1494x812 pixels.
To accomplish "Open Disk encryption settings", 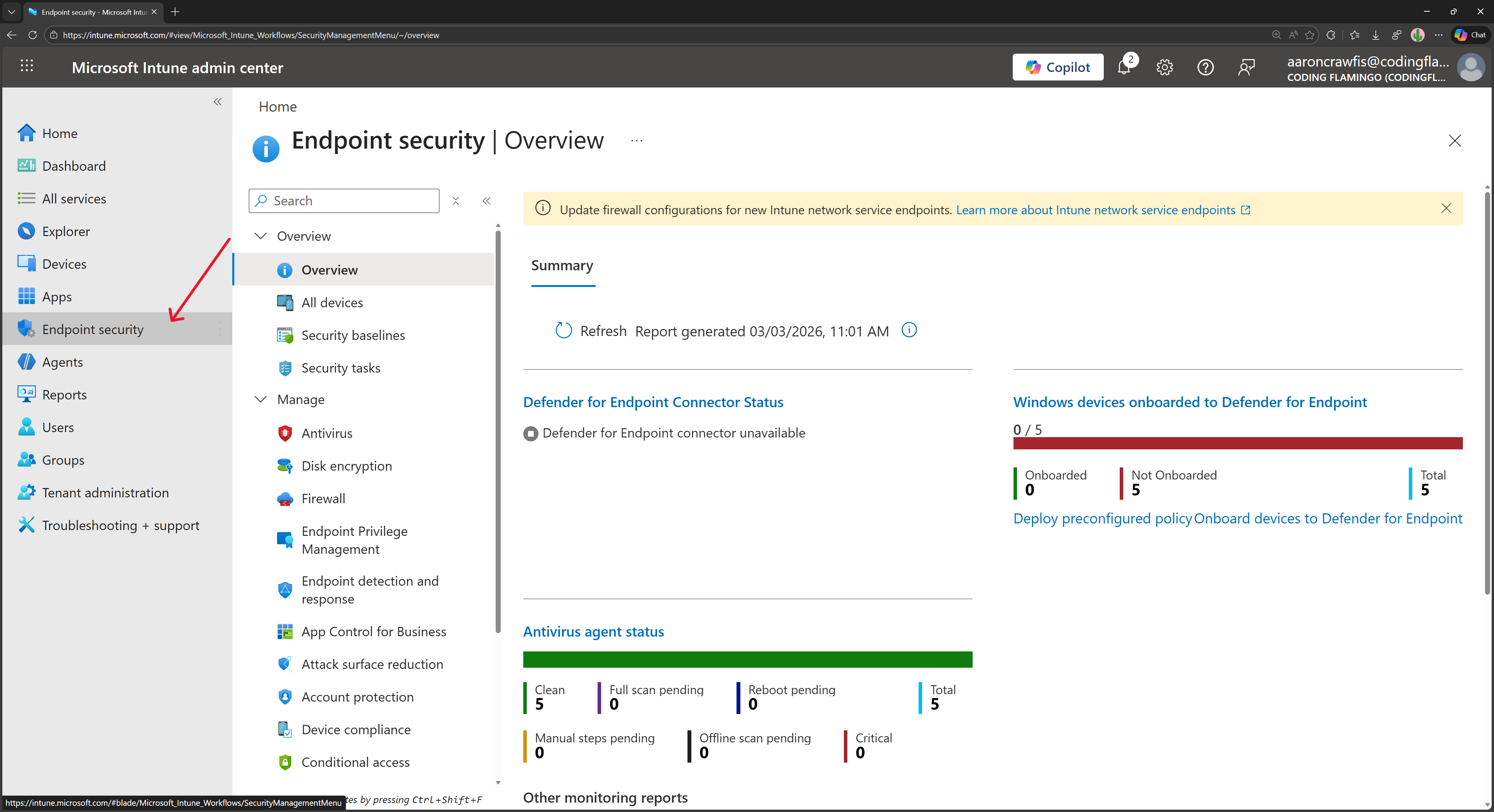I will click(x=346, y=465).
